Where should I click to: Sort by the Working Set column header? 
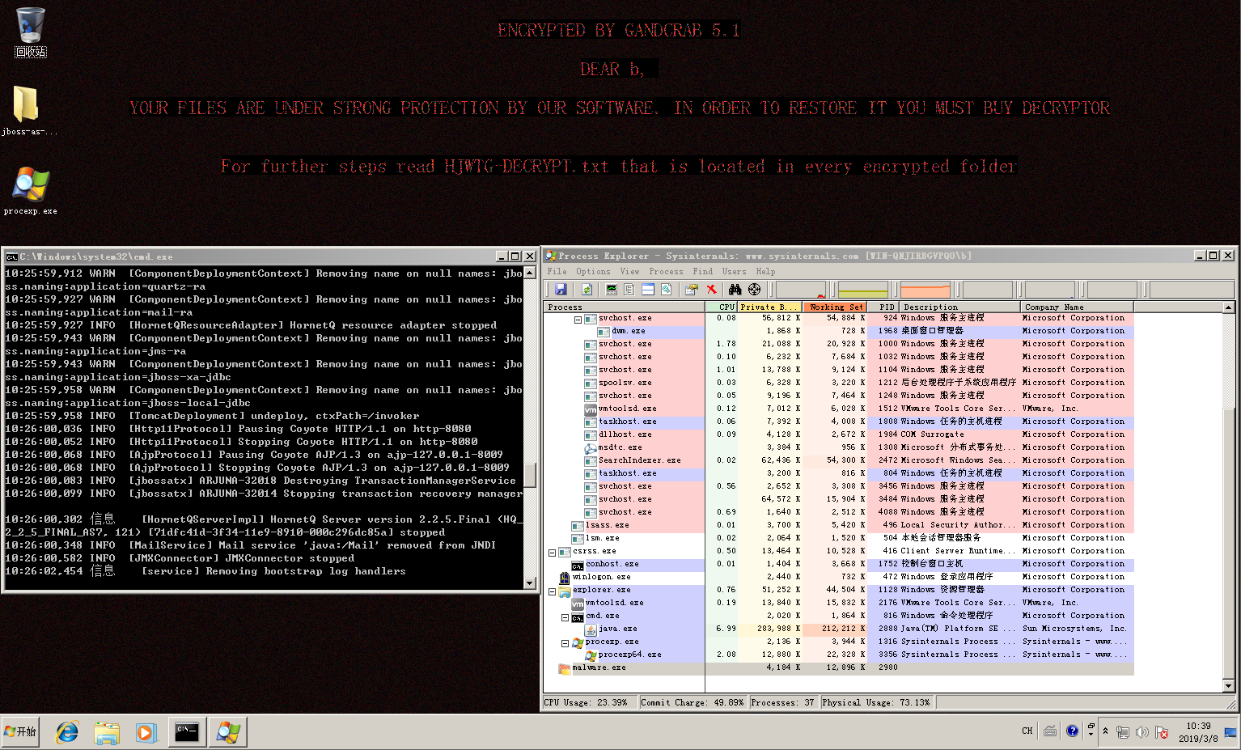pos(836,307)
